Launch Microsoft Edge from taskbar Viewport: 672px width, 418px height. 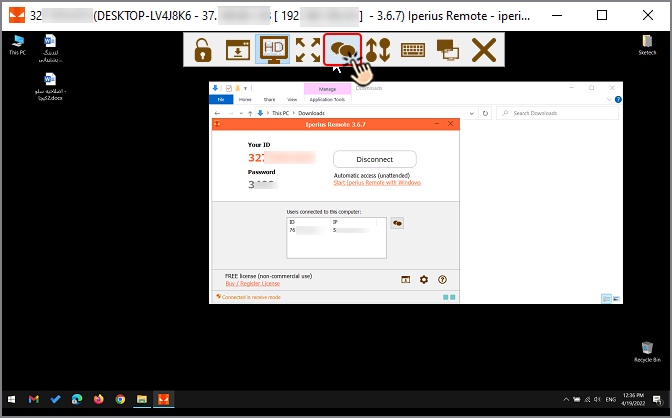tap(77, 399)
